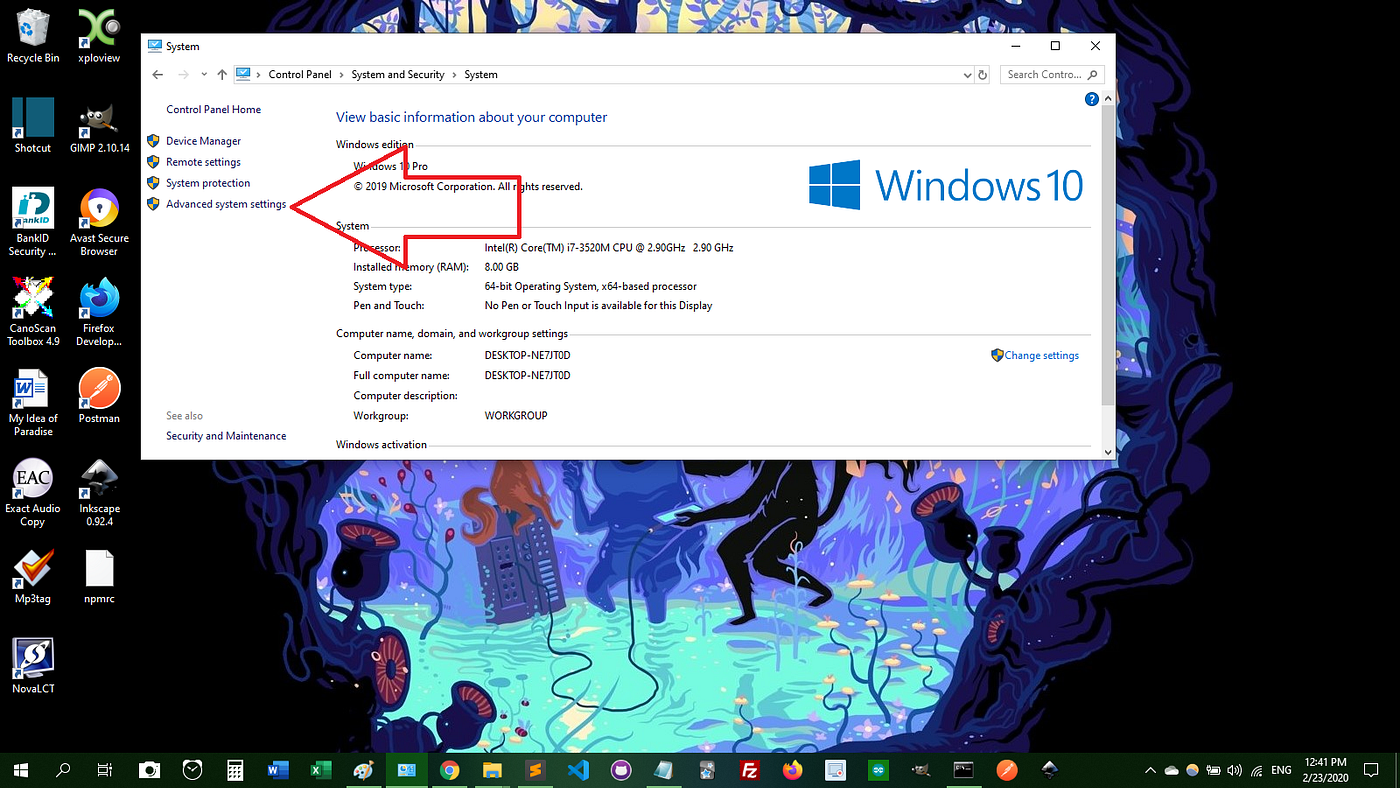Select the Postman desktop icon

99,396
